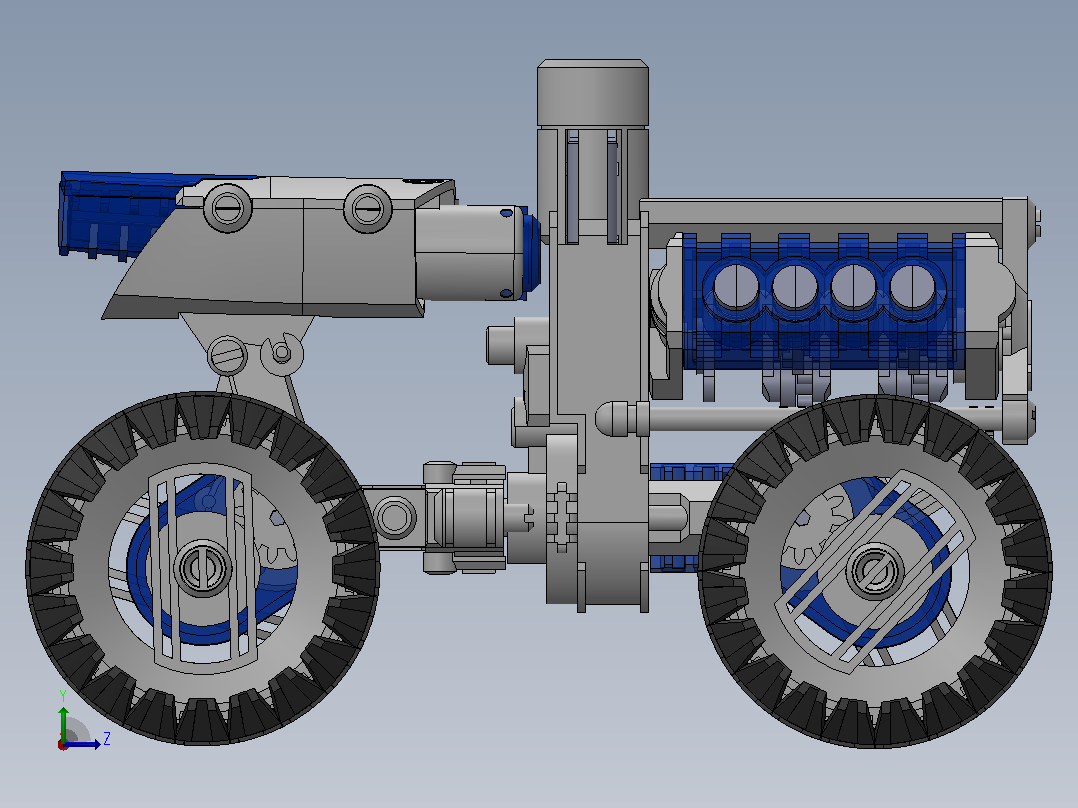Click the left screw head on the gray front housing

(x=228, y=206)
